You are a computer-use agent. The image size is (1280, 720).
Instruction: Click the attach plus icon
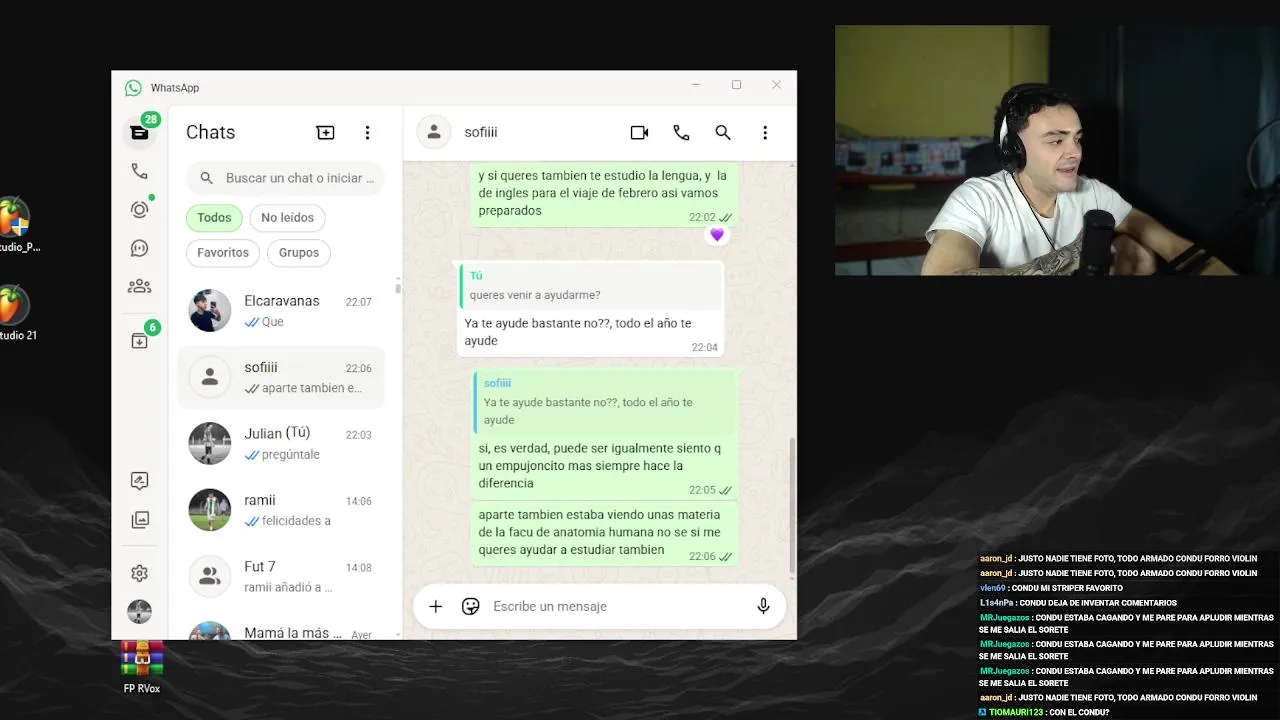pos(435,606)
